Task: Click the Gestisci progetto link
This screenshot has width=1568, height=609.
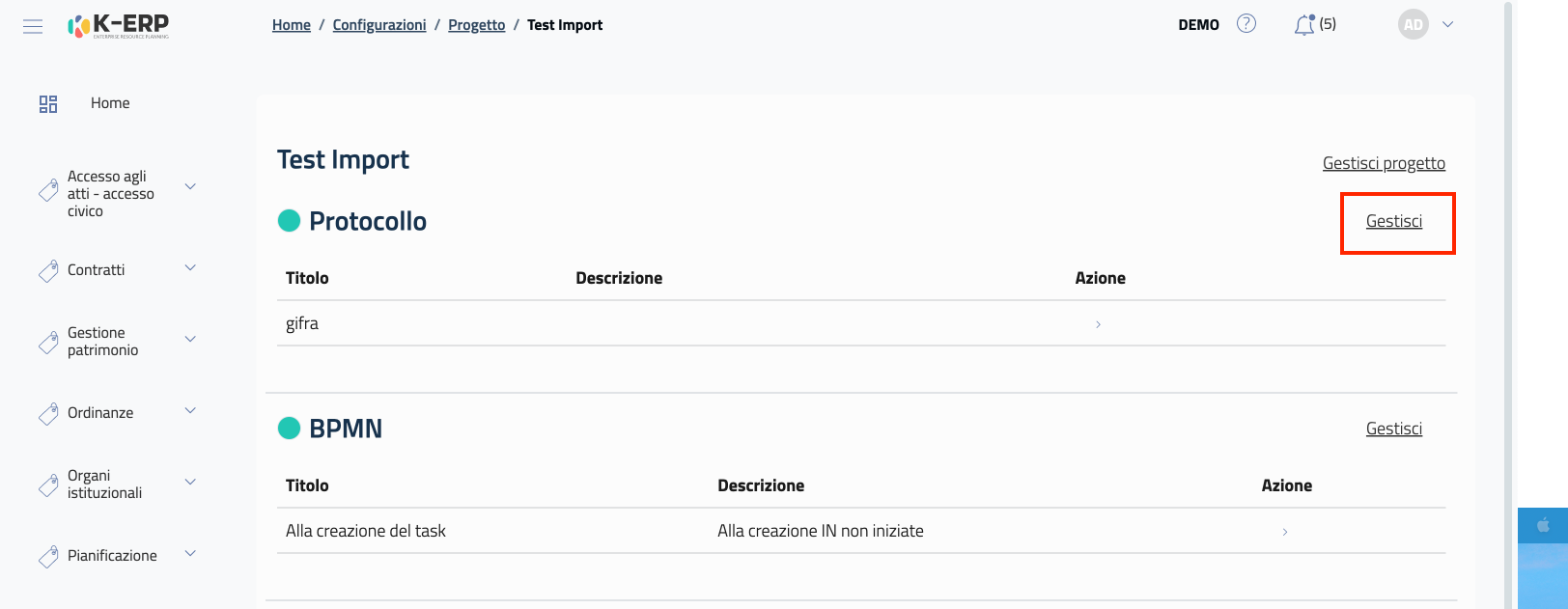Action: pyautogui.click(x=1383, y=163)
